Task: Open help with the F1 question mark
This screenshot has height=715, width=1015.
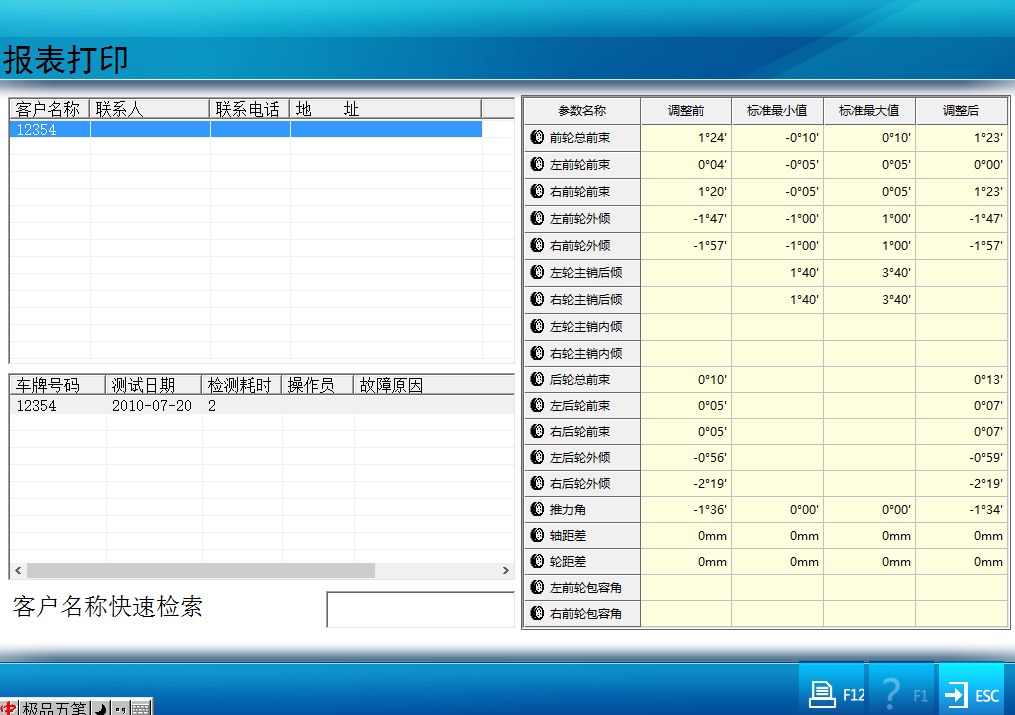Action: [x=901, y=693]
